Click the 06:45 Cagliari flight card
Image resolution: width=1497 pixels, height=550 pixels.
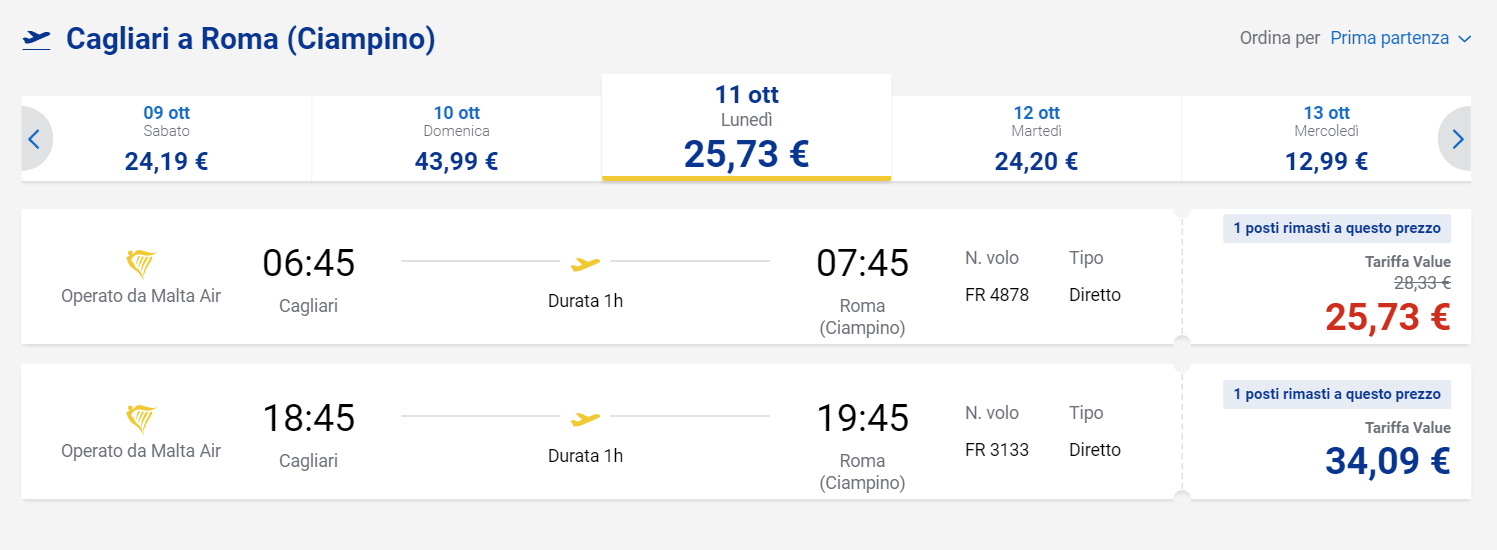pos(746,277)
